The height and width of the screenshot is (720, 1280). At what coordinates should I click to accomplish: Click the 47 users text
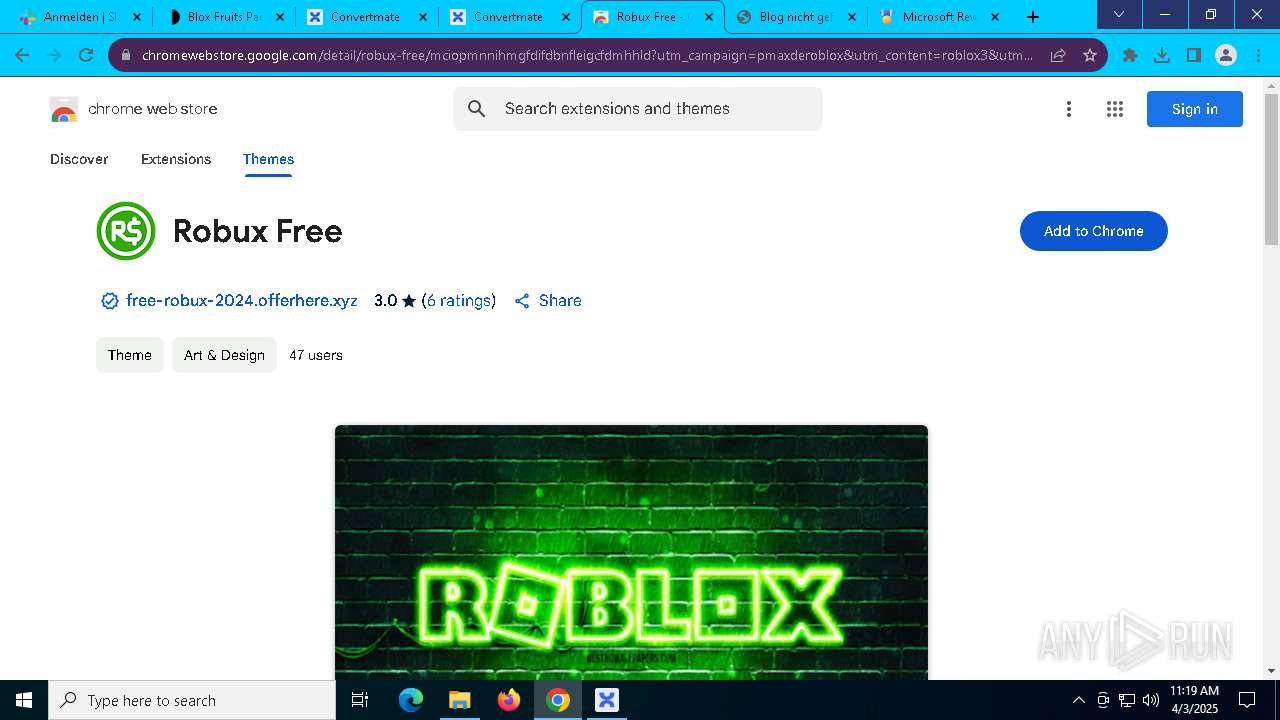pyautogui.click(x=316, y=355)
